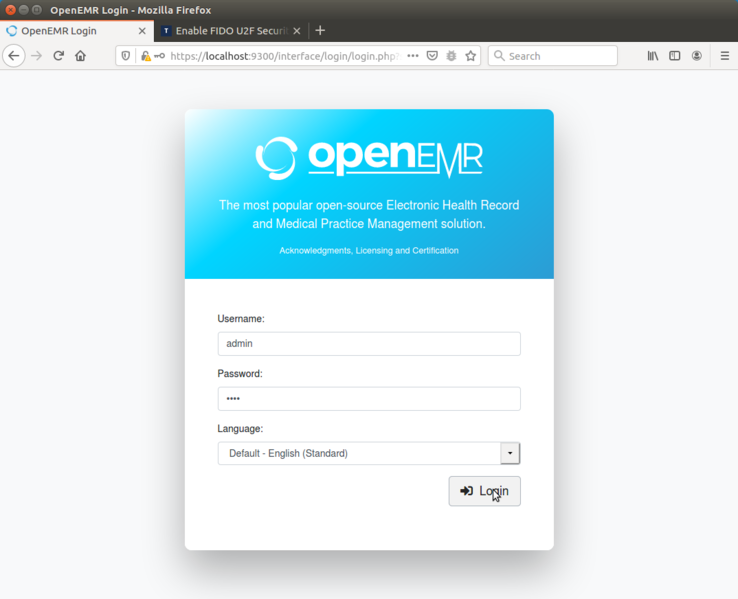Go to the Firefox home page
Image resolution: width=738 pixels, height=599 pixels.
(x=81, y=56)
